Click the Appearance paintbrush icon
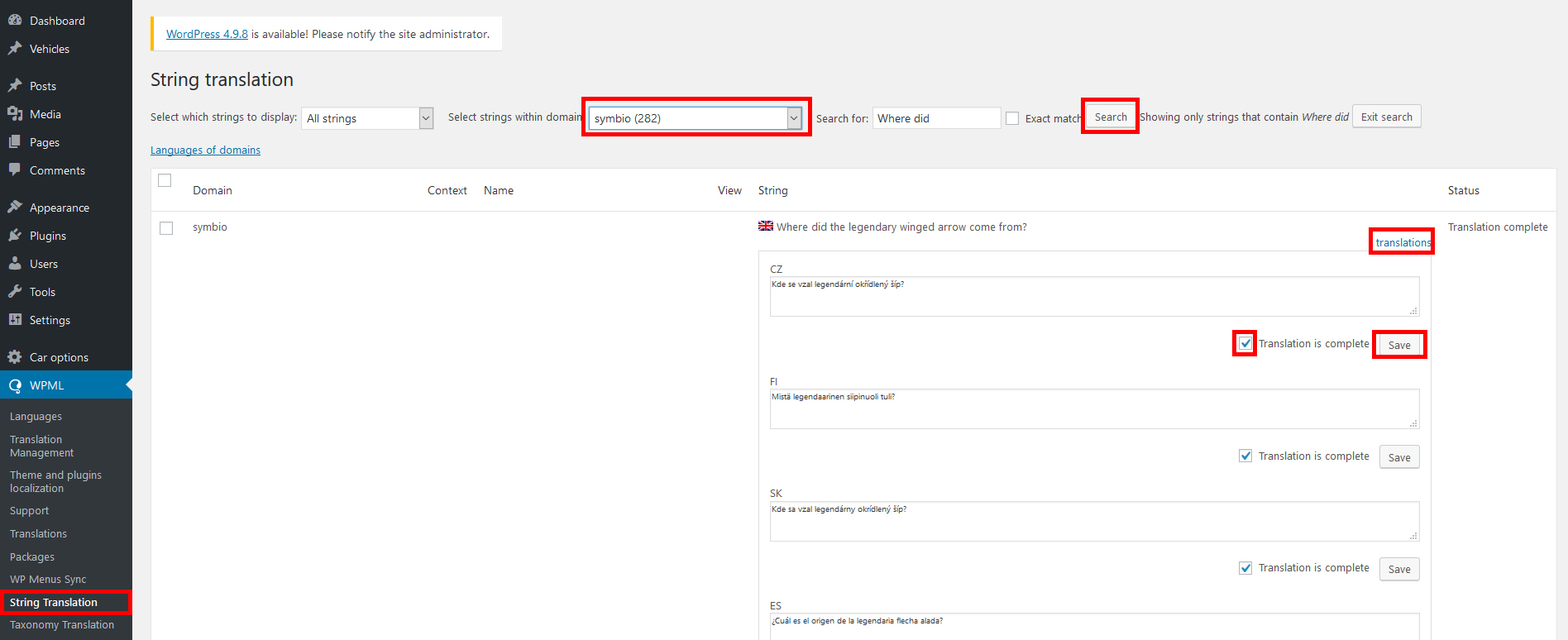The height and width of the screenshot is (640, 1568). [x=15, y=207]
